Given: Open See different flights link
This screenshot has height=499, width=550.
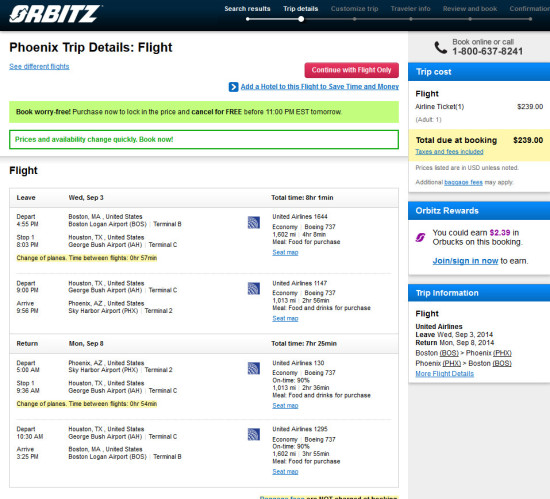Looking at the screenshot, I should click(x=39, y=67).
